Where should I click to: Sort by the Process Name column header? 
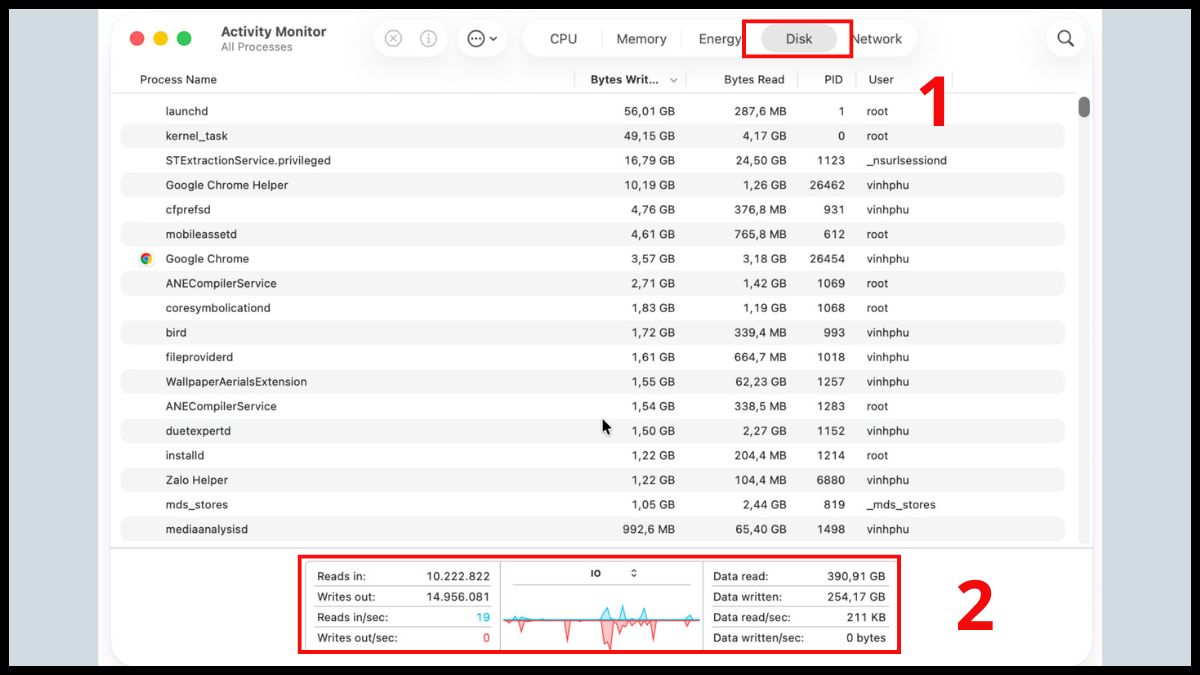[178, 80]
